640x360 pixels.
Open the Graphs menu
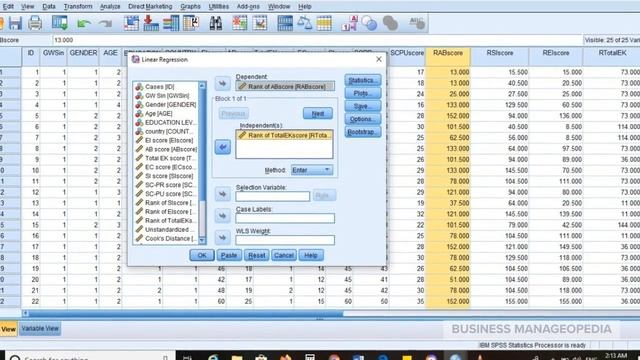pyautogui.click(x=190, y=7)
